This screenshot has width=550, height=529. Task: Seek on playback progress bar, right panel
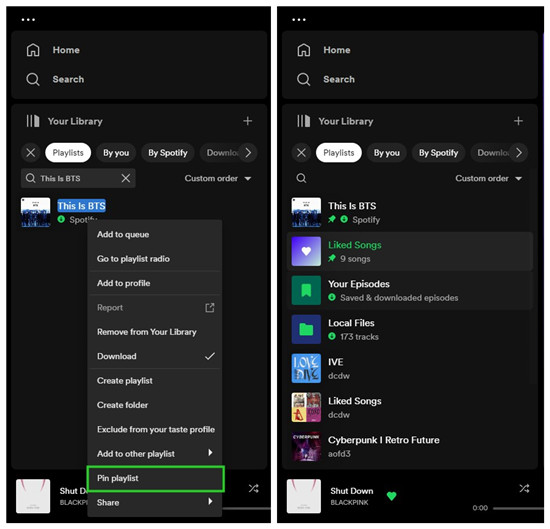pos(518,508)
